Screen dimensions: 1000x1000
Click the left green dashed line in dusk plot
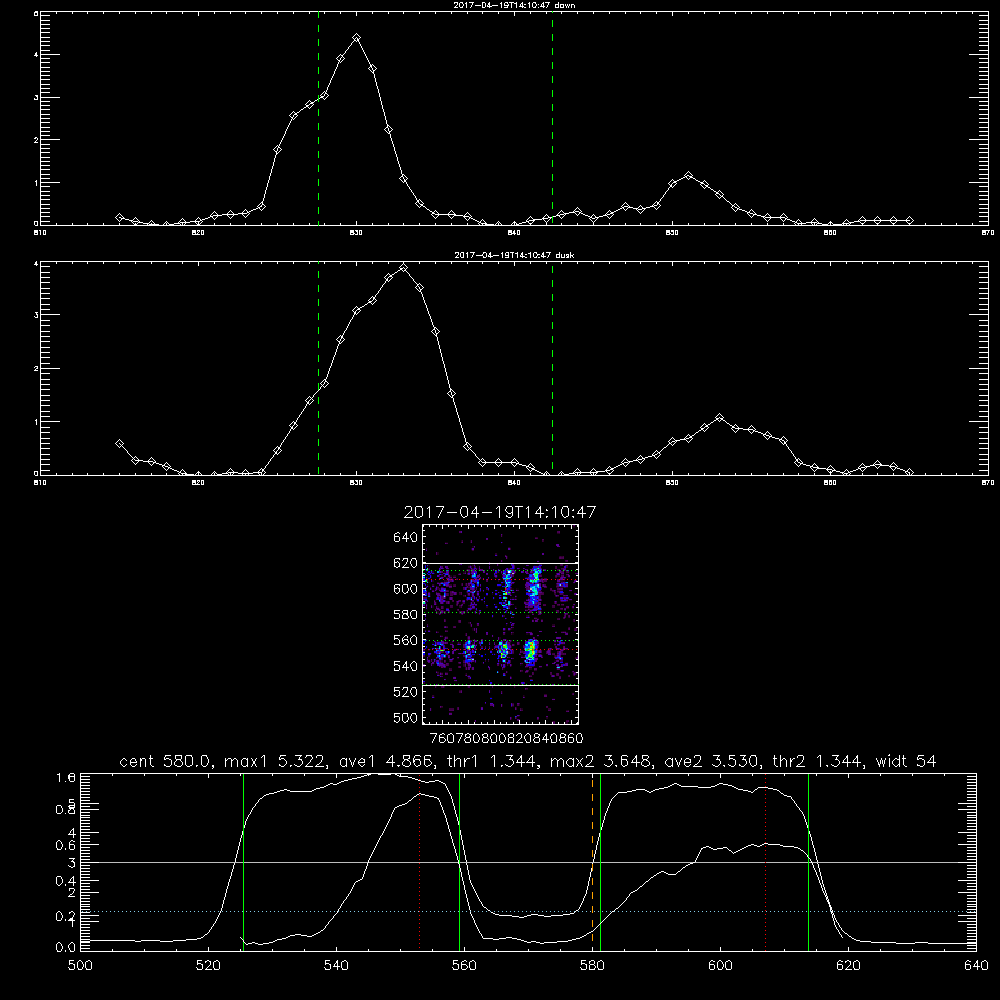pos(318,370)
